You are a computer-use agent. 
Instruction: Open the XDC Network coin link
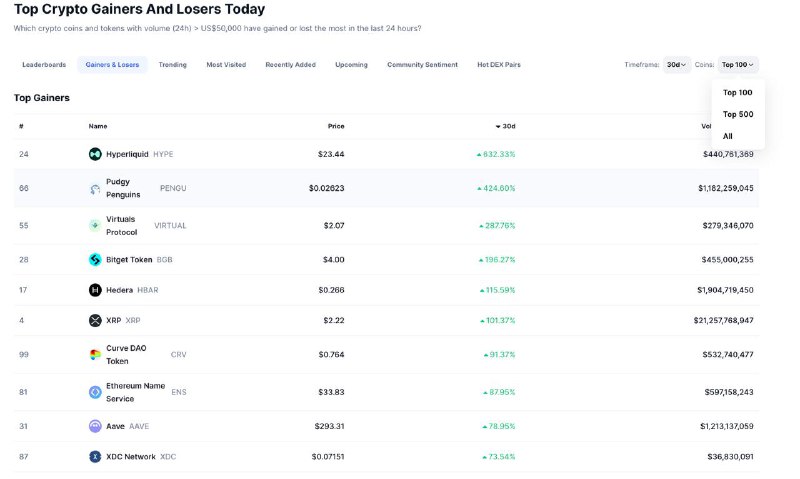click(x=131, y=457)
